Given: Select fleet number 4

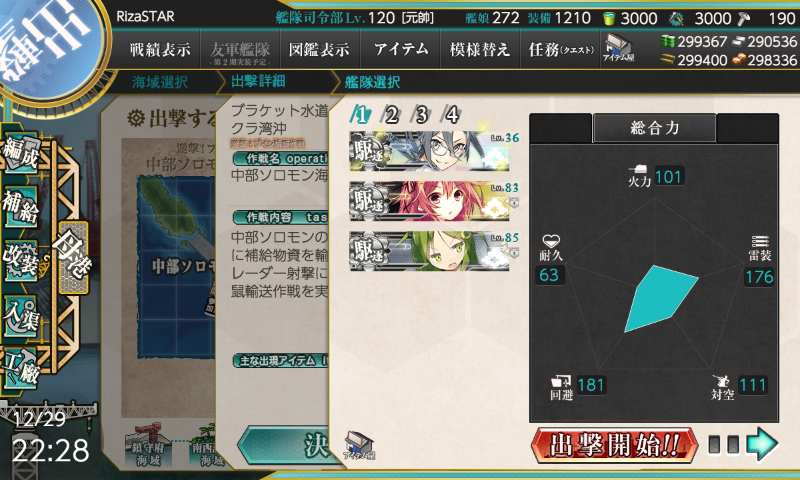Looking at the screenshot, I should (x=452, y=115).
